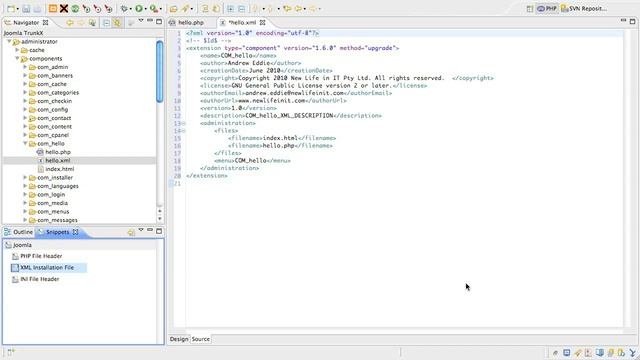Close the hello.xml editor tab
Screen dimensions: 640x360
pyautogui.click(x=262, y=22)
